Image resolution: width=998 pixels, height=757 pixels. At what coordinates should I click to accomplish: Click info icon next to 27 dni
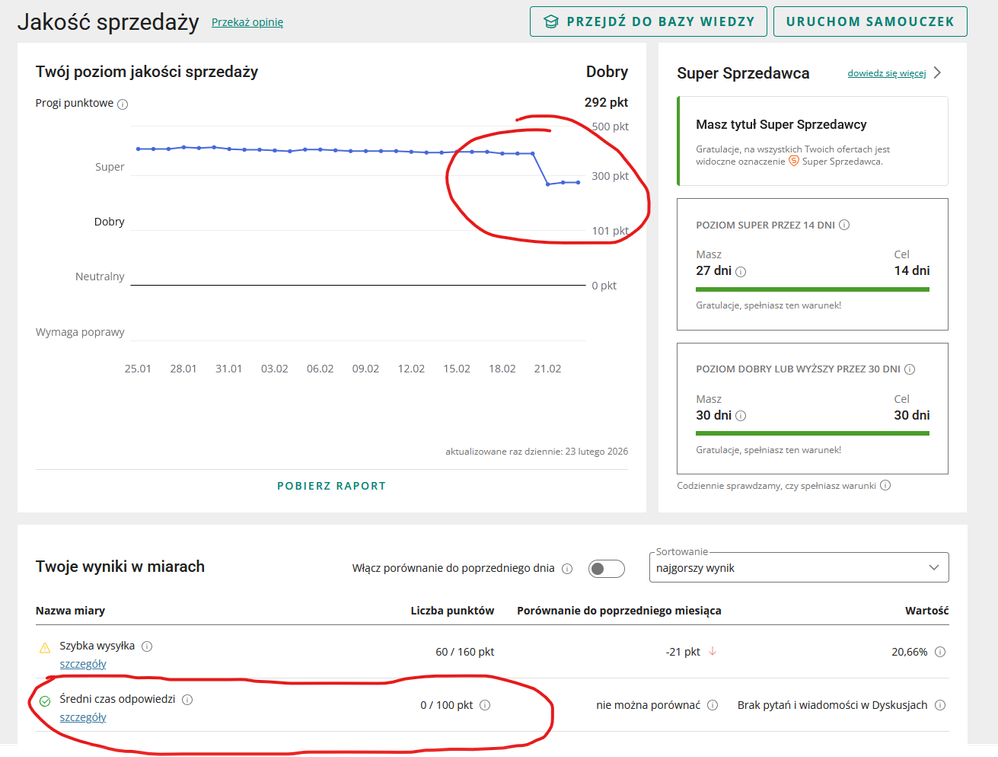click(x=741, y=271)
